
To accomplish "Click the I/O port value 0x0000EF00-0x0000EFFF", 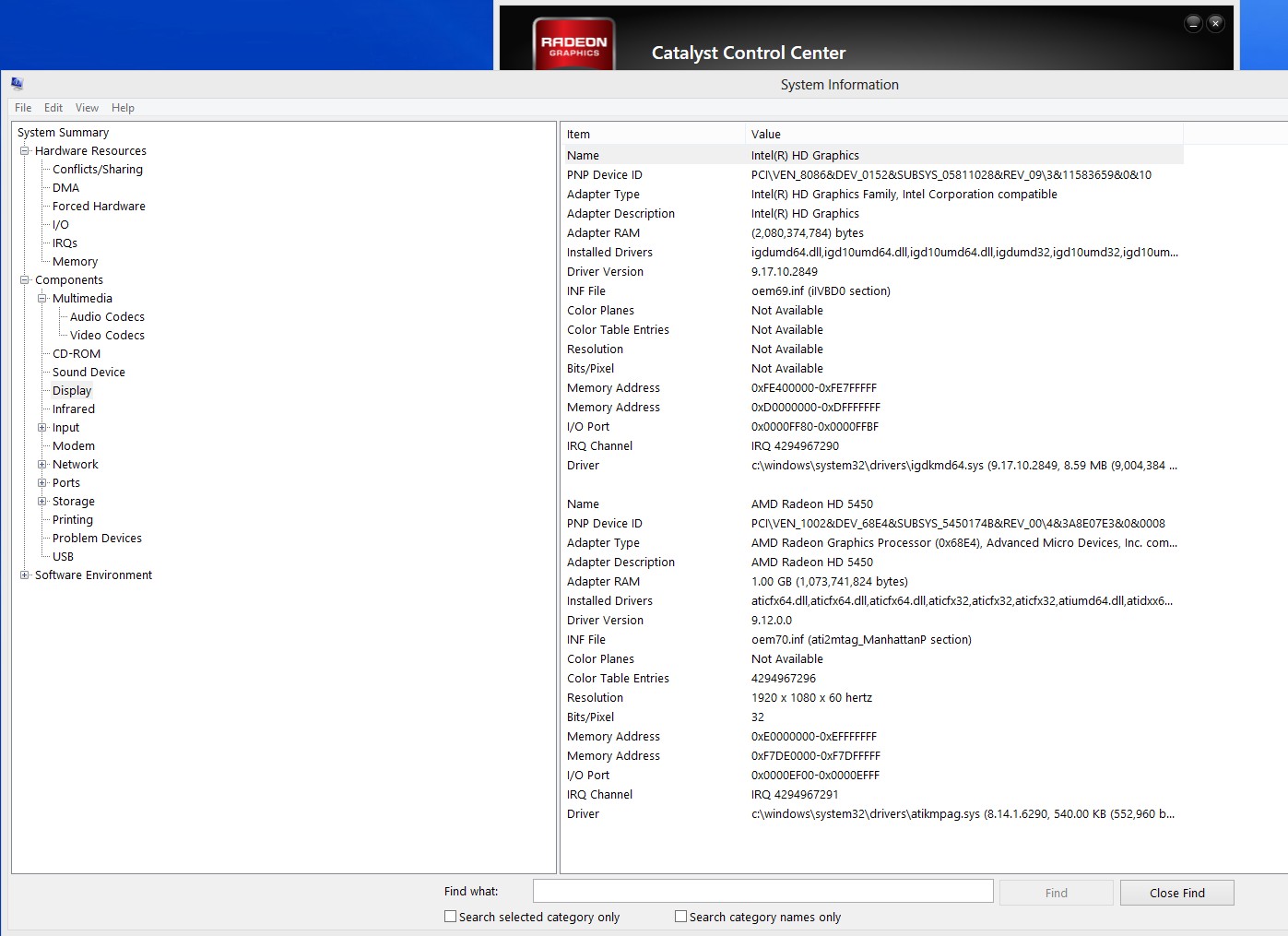I will coord(815,775).
